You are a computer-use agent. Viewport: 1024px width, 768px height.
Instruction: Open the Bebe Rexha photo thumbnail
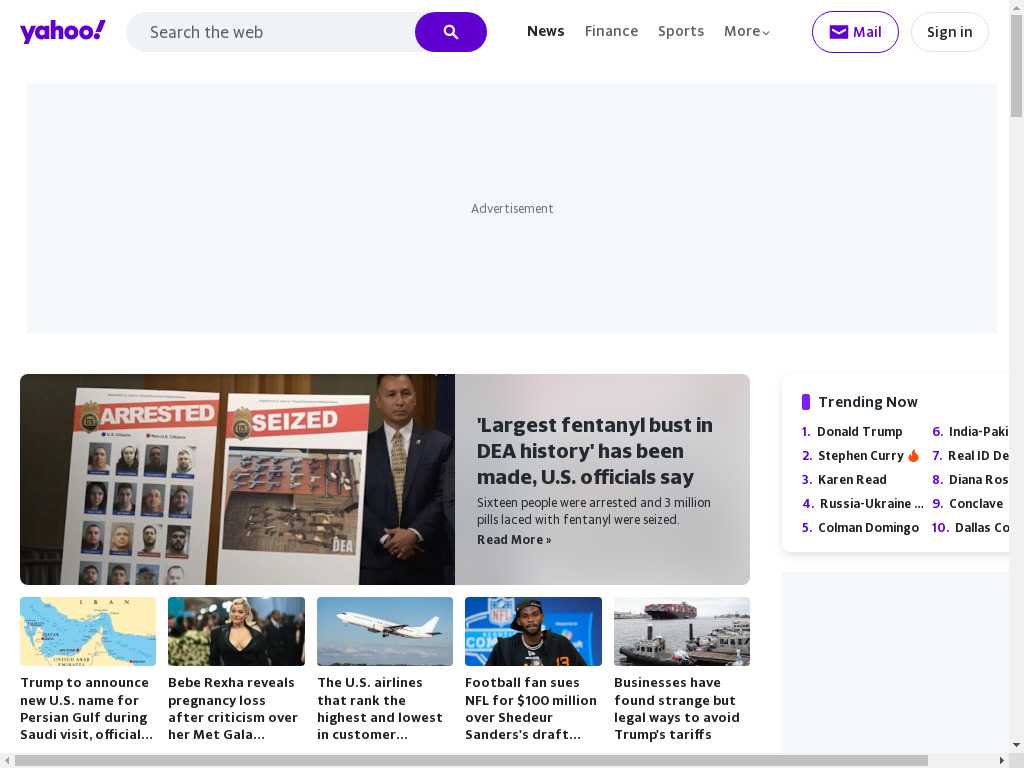(x=236, y=632)
